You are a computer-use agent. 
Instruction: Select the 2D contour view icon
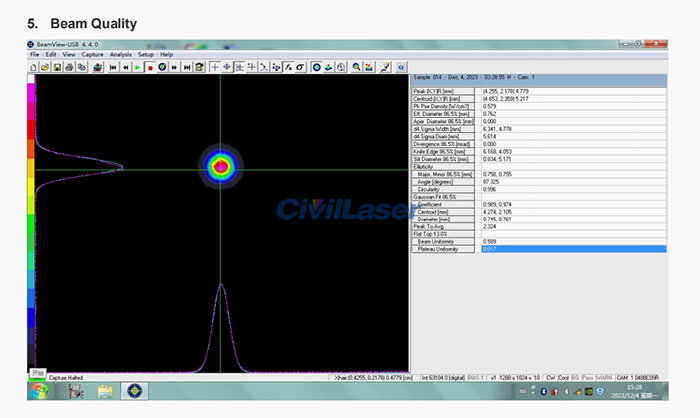pos(317,67)
